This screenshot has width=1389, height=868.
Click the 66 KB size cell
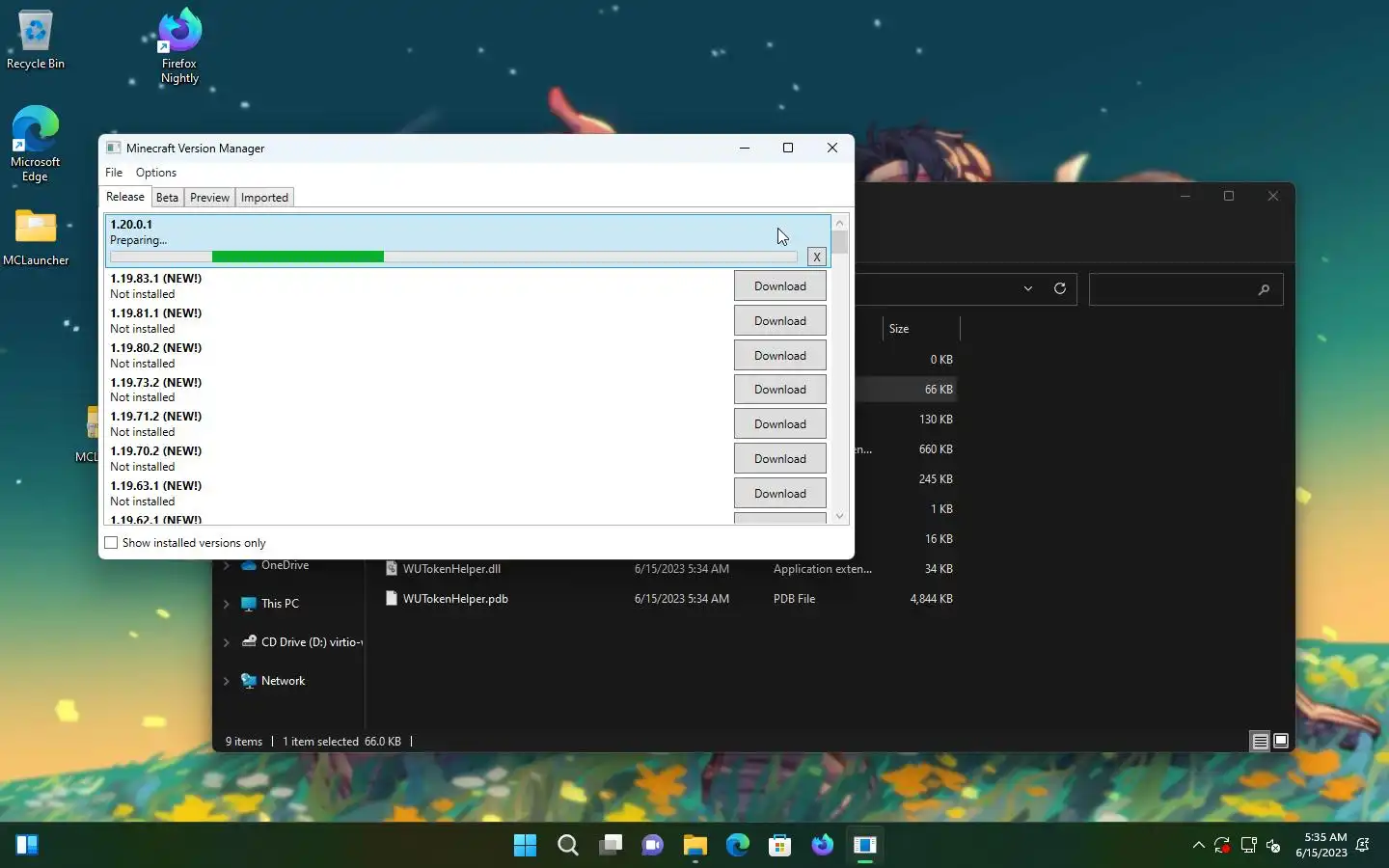pos(939,390)
